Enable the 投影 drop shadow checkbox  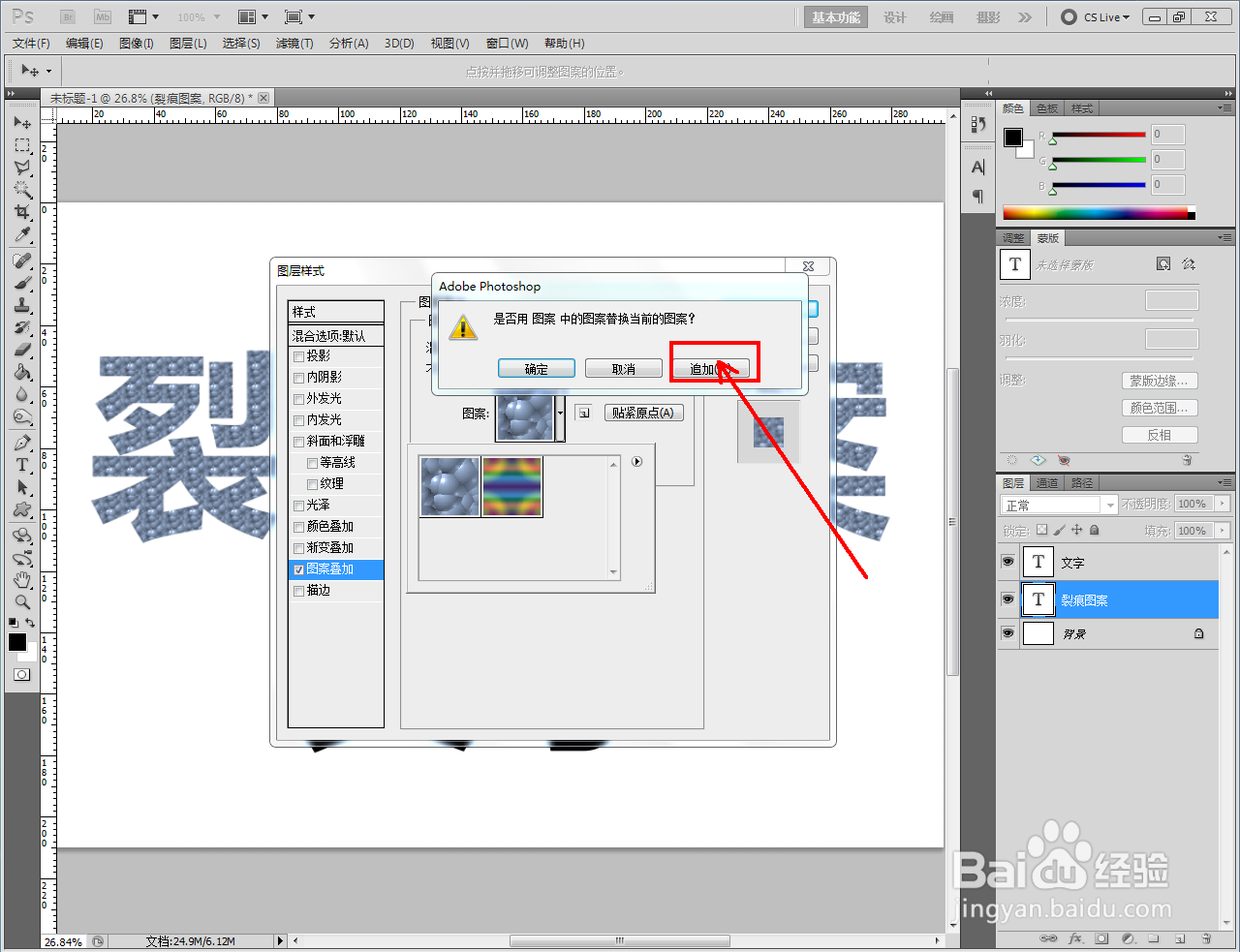point(298,355)
